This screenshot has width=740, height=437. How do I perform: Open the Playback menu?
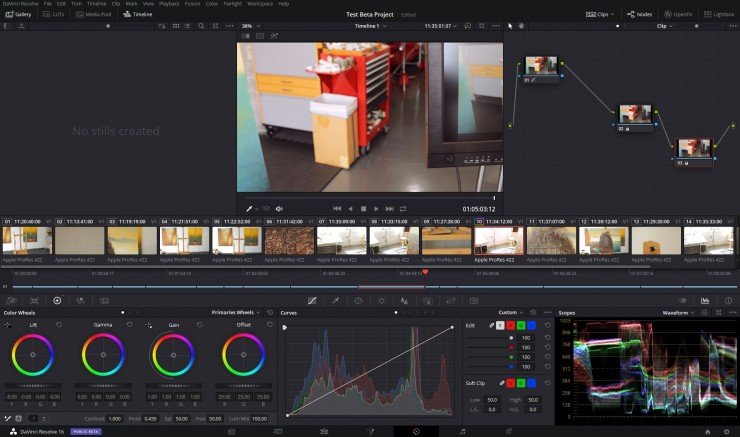(170, 4)
